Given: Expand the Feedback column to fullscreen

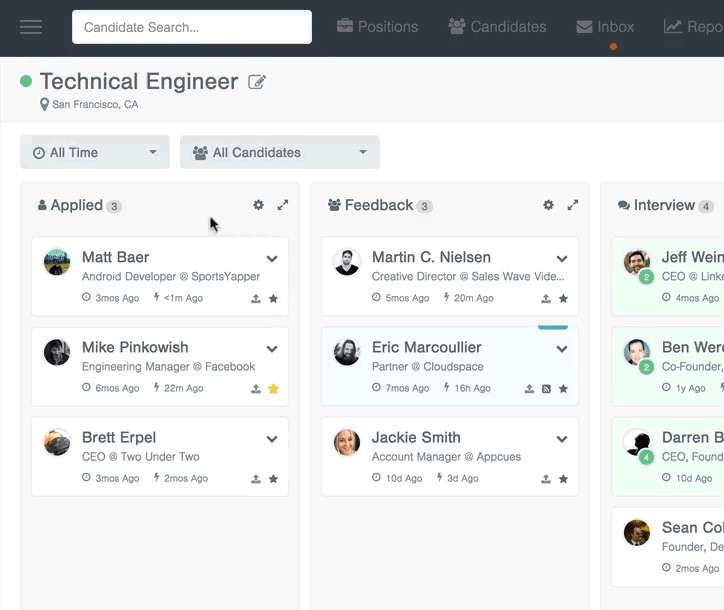Looking at the screenshot, I should coord(573,205).
